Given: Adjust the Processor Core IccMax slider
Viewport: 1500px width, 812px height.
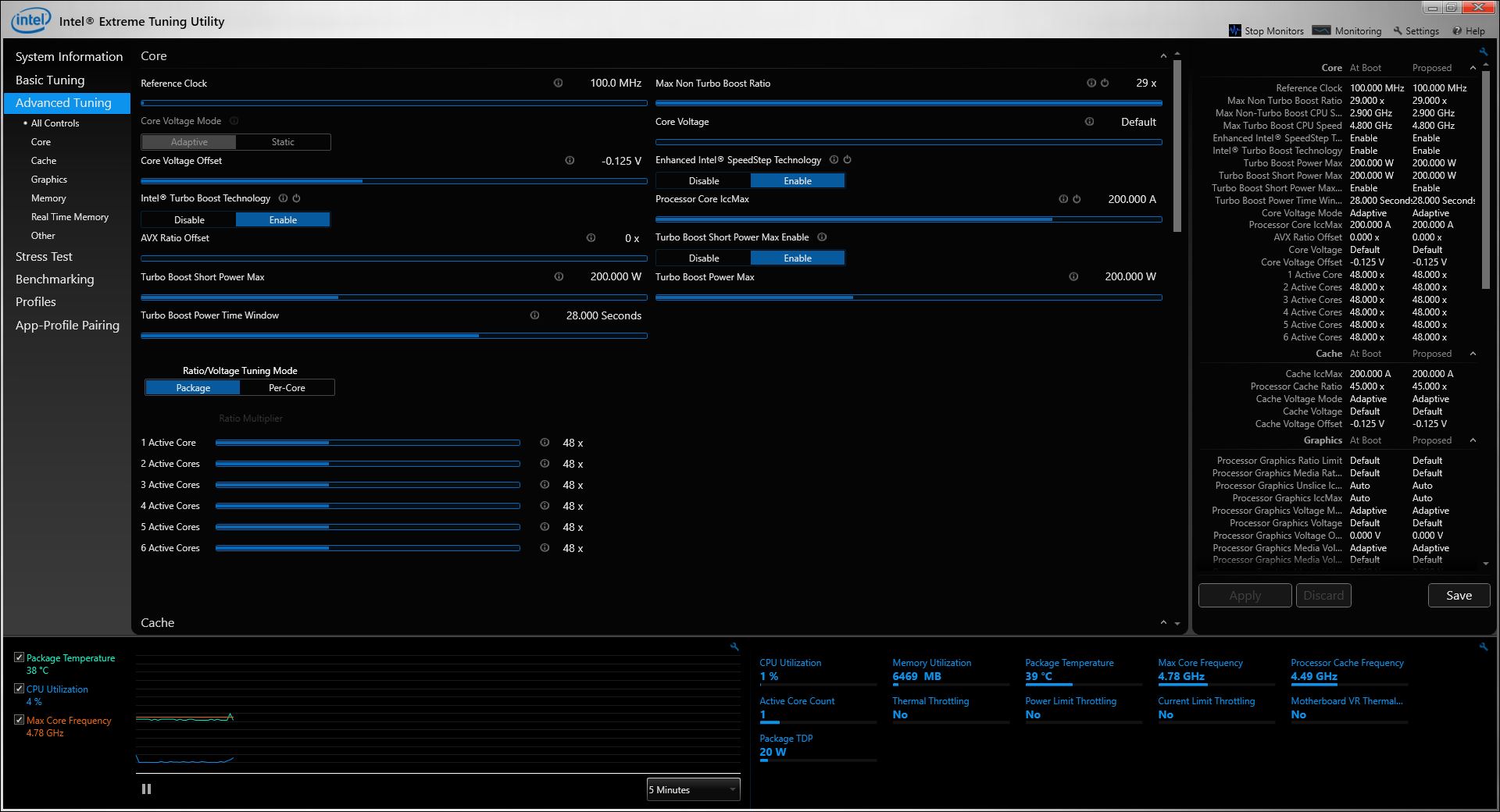Looking at the screenshot, I should (x=909, y=219).
